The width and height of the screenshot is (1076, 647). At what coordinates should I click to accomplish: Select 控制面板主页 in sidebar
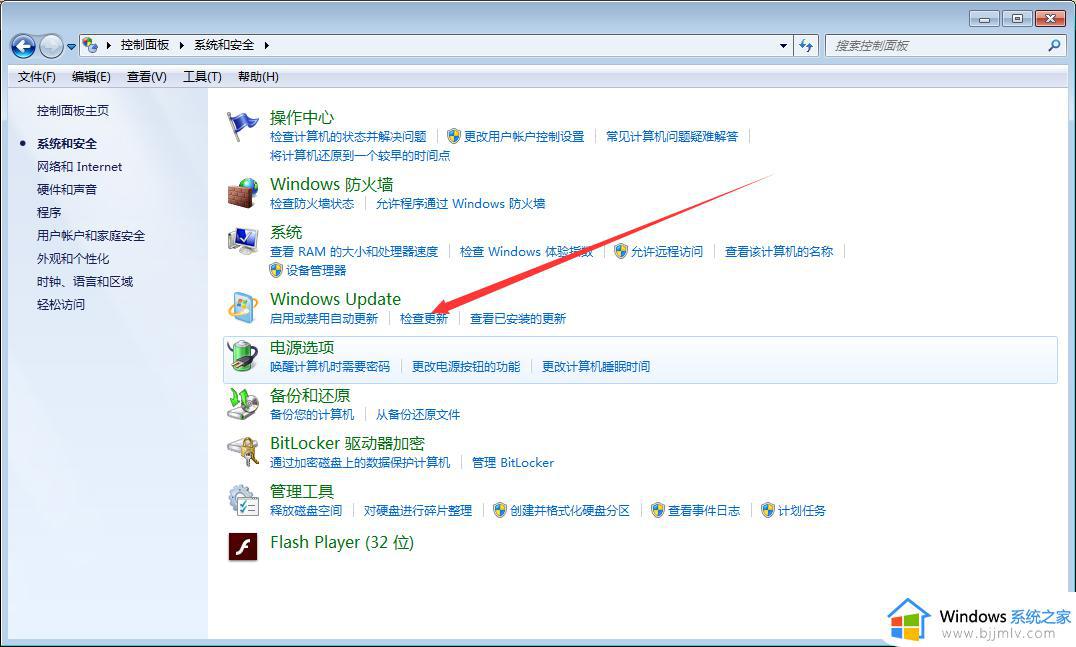[x=73, y=110]
